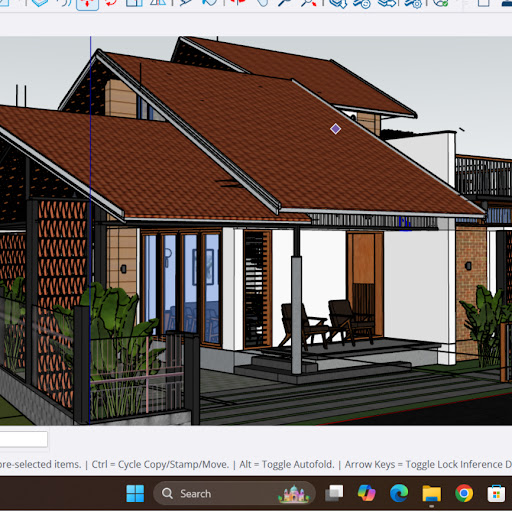Image resolution: width=512 pixels, height=512 pixels.
Task: Activate the Orbit tool
Action: 237,3
